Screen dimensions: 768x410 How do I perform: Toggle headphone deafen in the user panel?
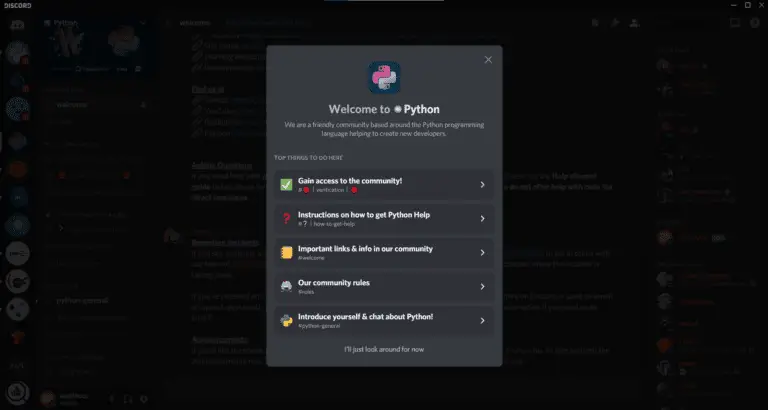(127, 398)
